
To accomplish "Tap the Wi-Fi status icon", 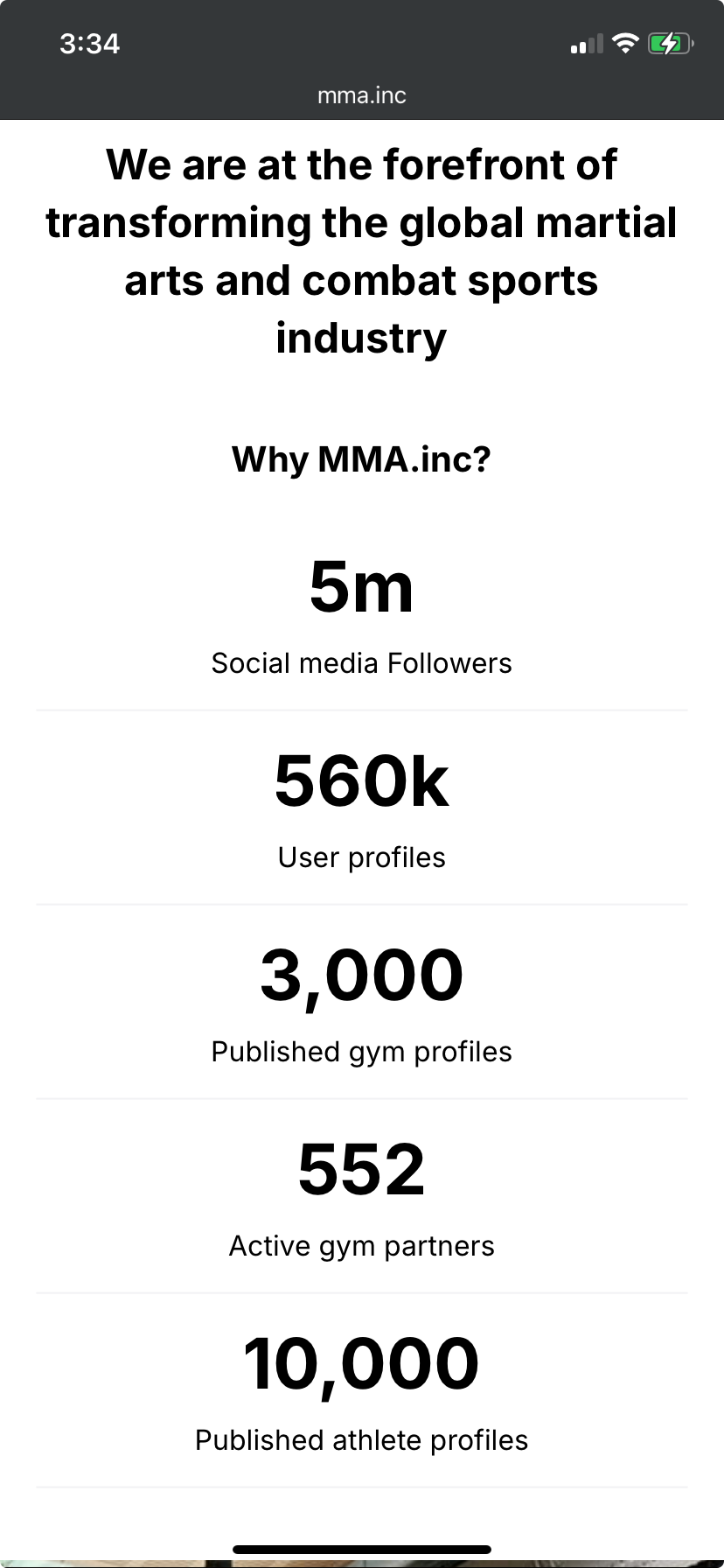I will pos(625,43).
